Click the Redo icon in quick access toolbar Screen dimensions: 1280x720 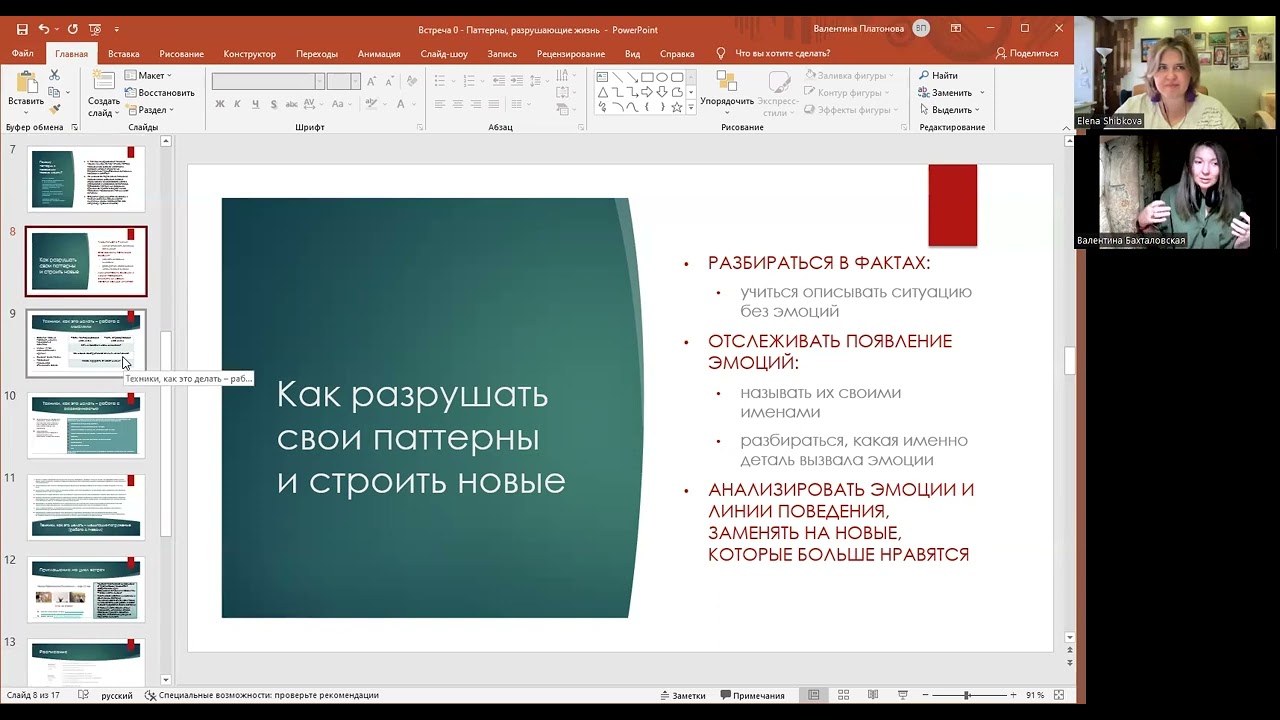coord(72,30)
